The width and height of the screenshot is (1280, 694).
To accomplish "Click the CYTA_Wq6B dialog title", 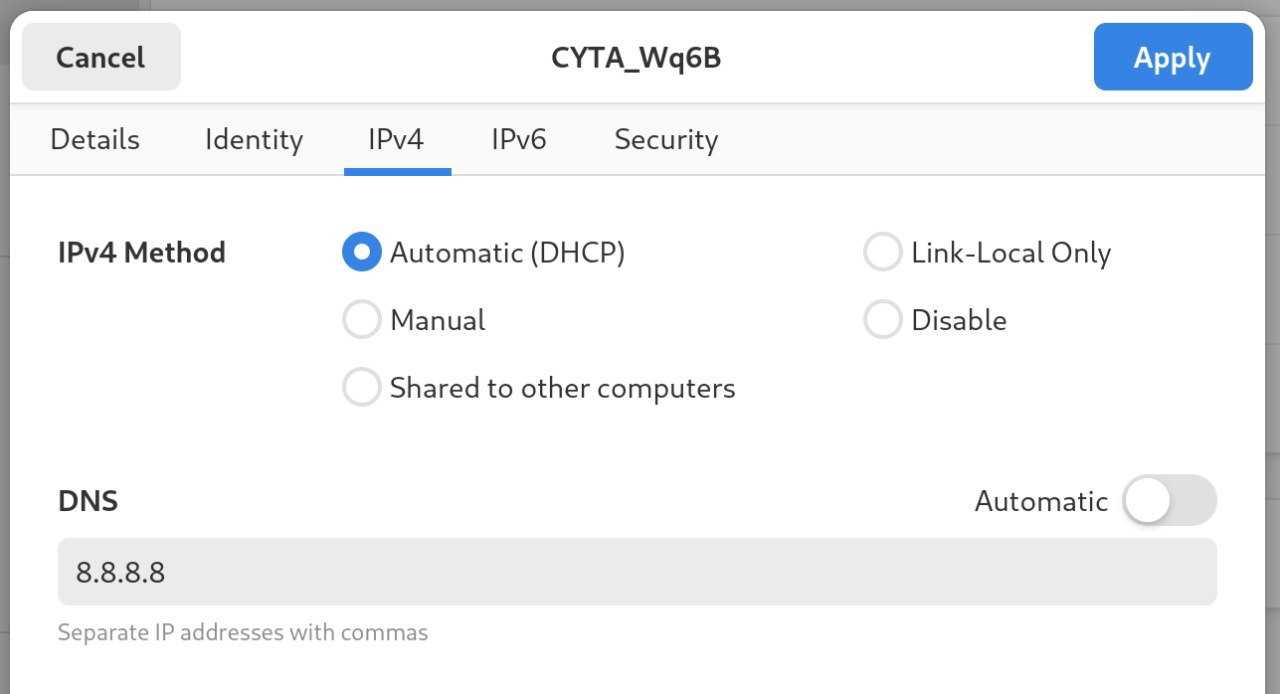I will pos(636,58).
